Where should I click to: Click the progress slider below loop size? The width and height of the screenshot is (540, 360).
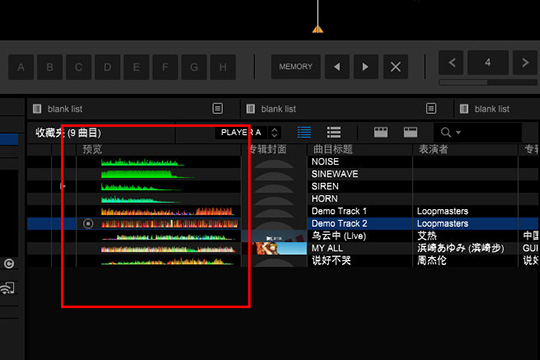(488, 82)
